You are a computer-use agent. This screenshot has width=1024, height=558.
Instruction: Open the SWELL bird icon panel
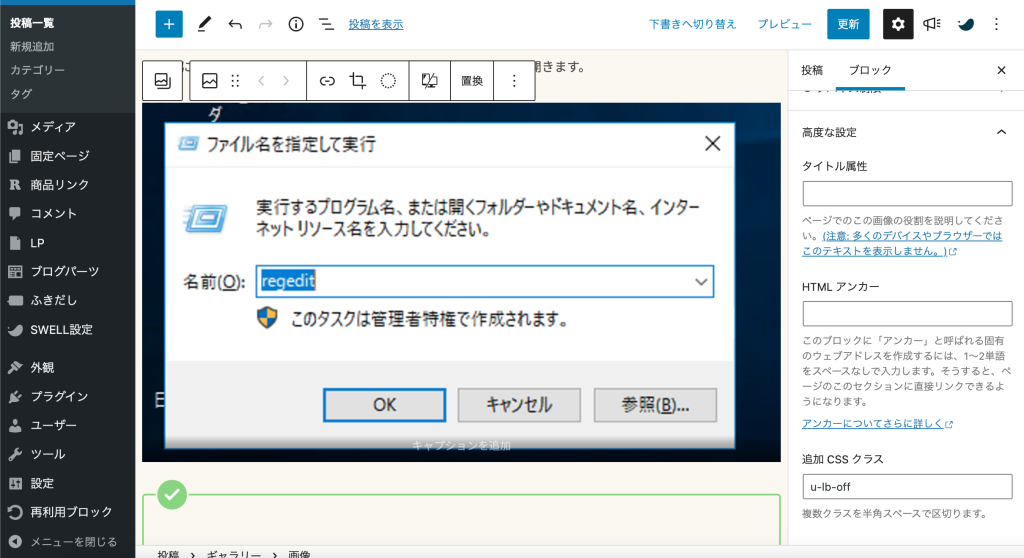coord(965,25)
